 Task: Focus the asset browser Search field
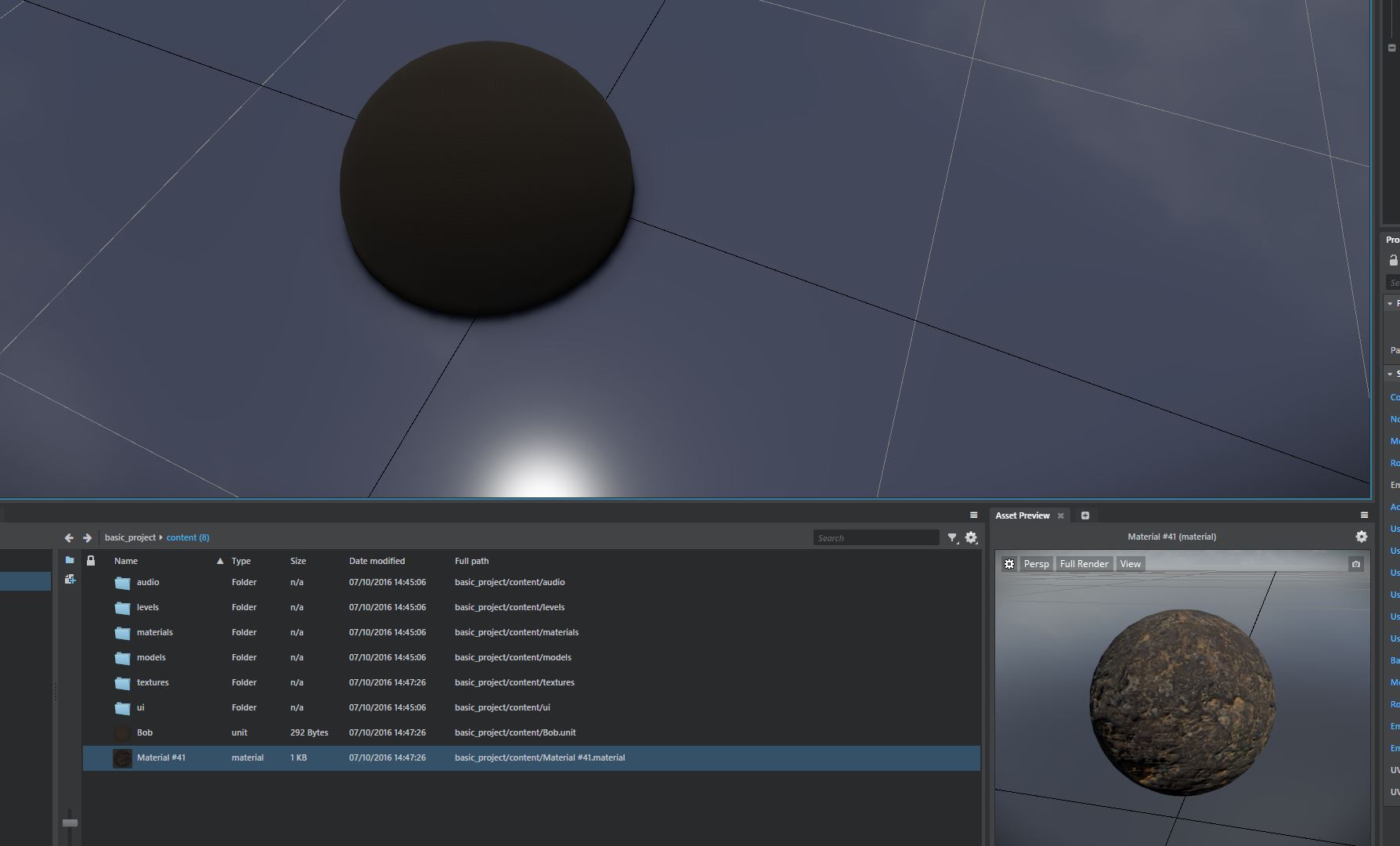click(x=875, y=537)
